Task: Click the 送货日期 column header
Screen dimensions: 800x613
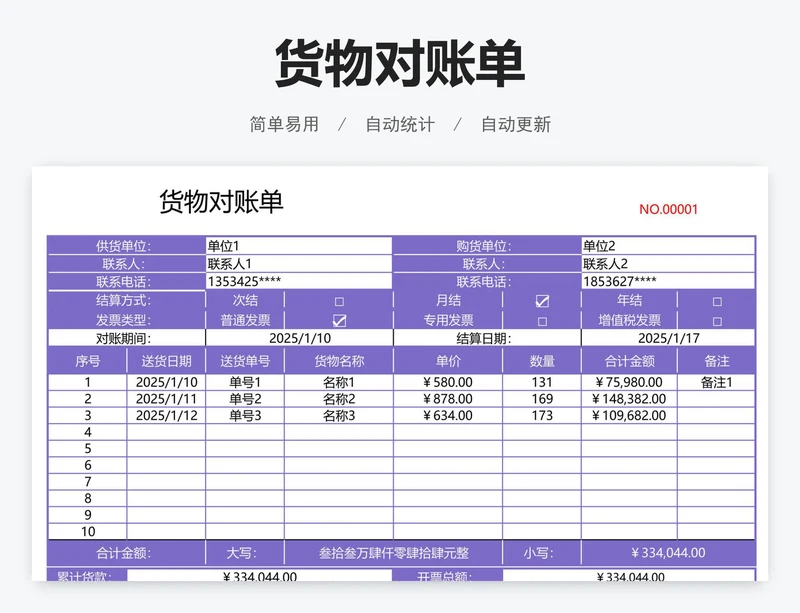Action: pyautogui.click(x=166, y=361)
